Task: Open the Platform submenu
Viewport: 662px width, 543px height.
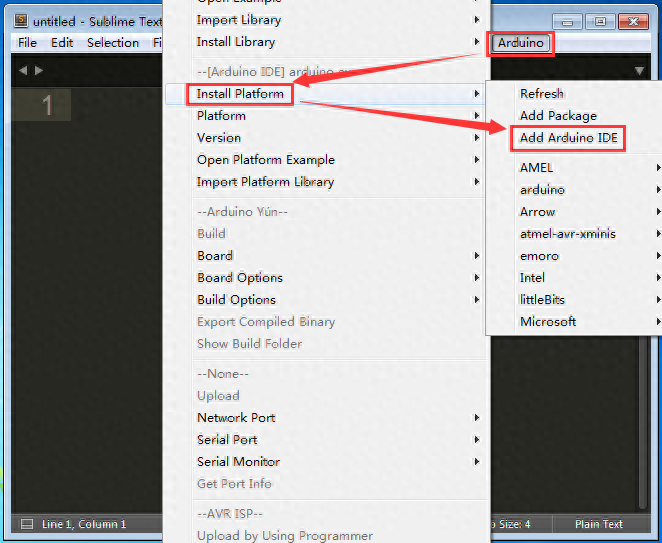Action: coord(326,116)
